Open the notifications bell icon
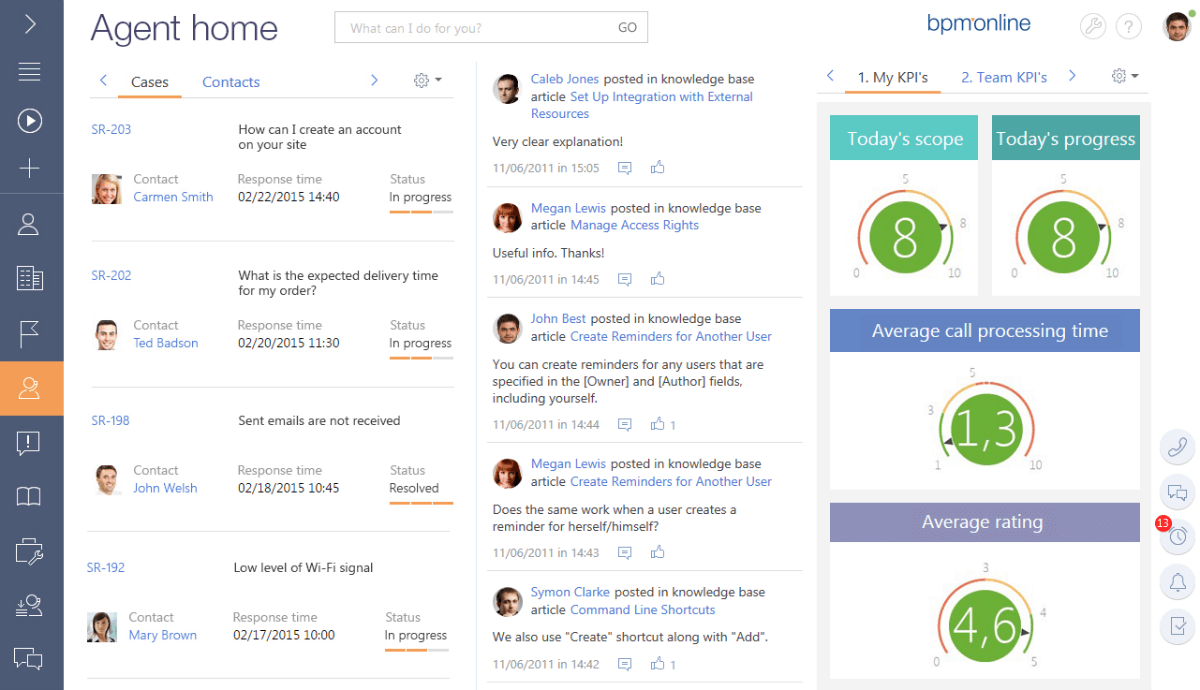The width and height of the screenshot is (1200, 690). click(x=1178, y=582)
